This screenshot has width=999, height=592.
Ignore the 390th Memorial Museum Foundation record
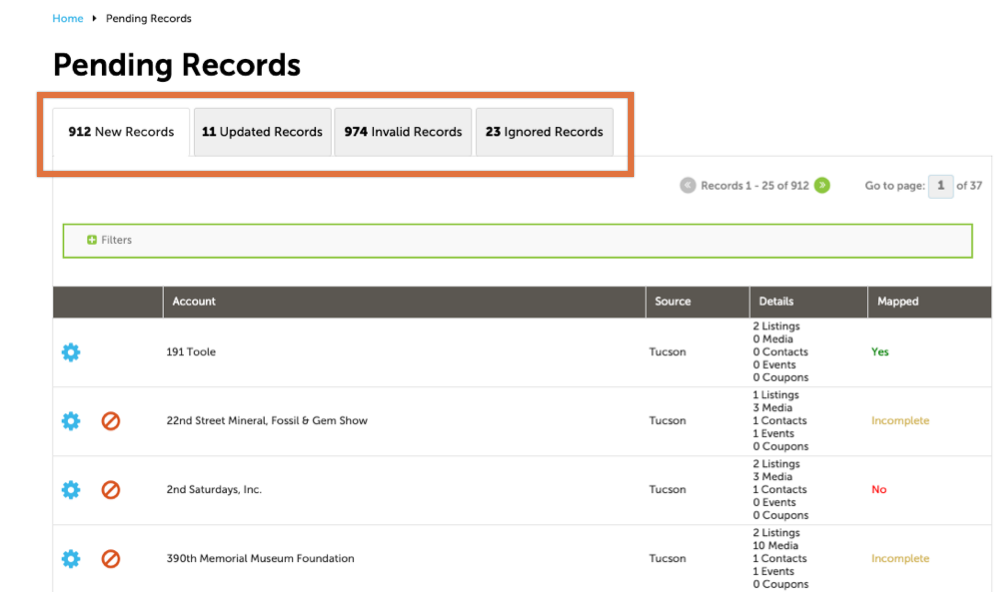[x=111, y=559]
